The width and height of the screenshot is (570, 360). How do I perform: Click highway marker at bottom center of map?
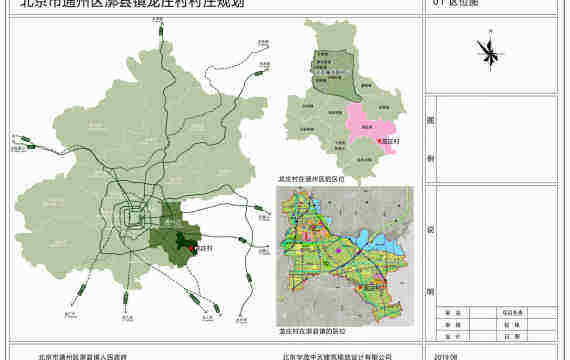pos(126,298)
